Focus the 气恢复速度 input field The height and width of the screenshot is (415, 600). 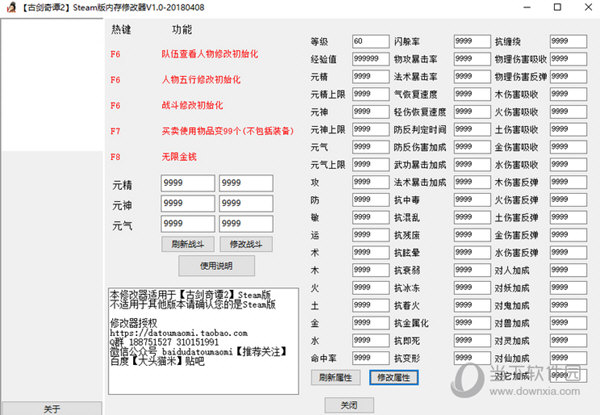click(472, 94)
